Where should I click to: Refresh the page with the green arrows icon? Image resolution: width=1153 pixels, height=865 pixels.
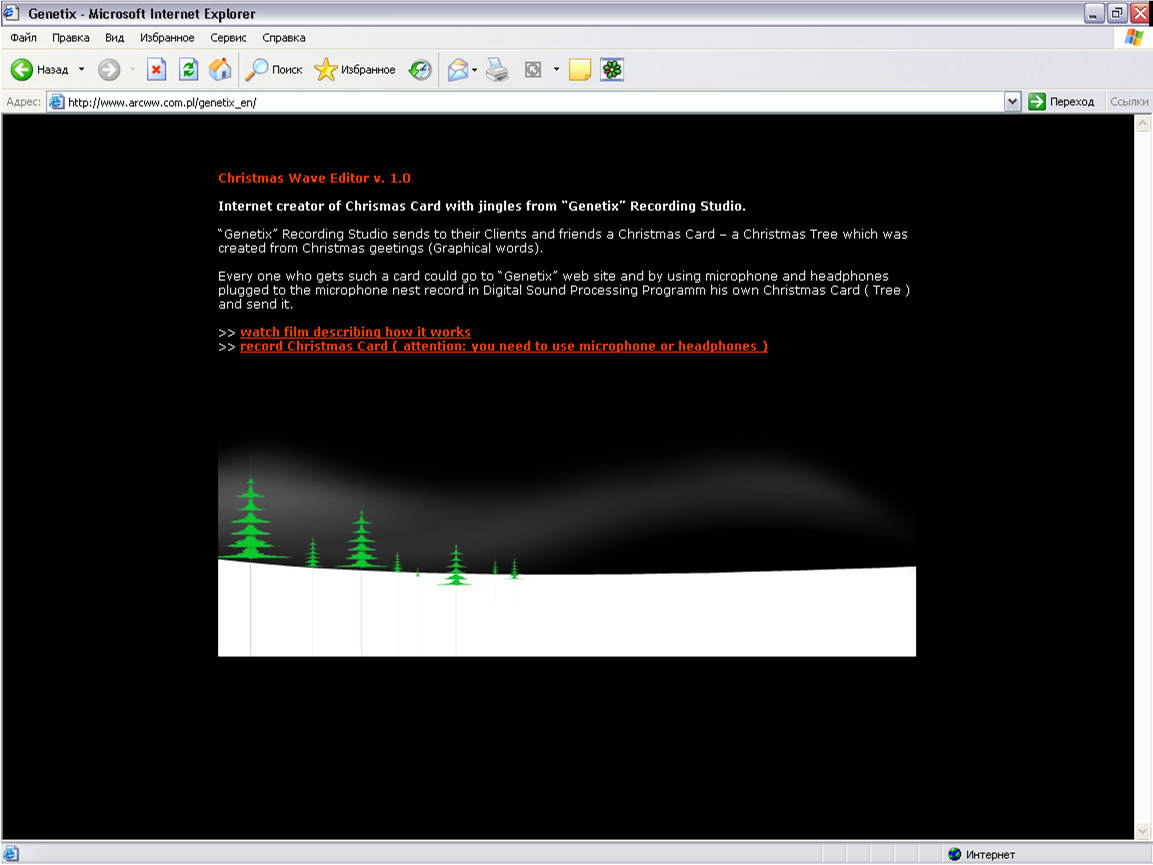[188, 70]
